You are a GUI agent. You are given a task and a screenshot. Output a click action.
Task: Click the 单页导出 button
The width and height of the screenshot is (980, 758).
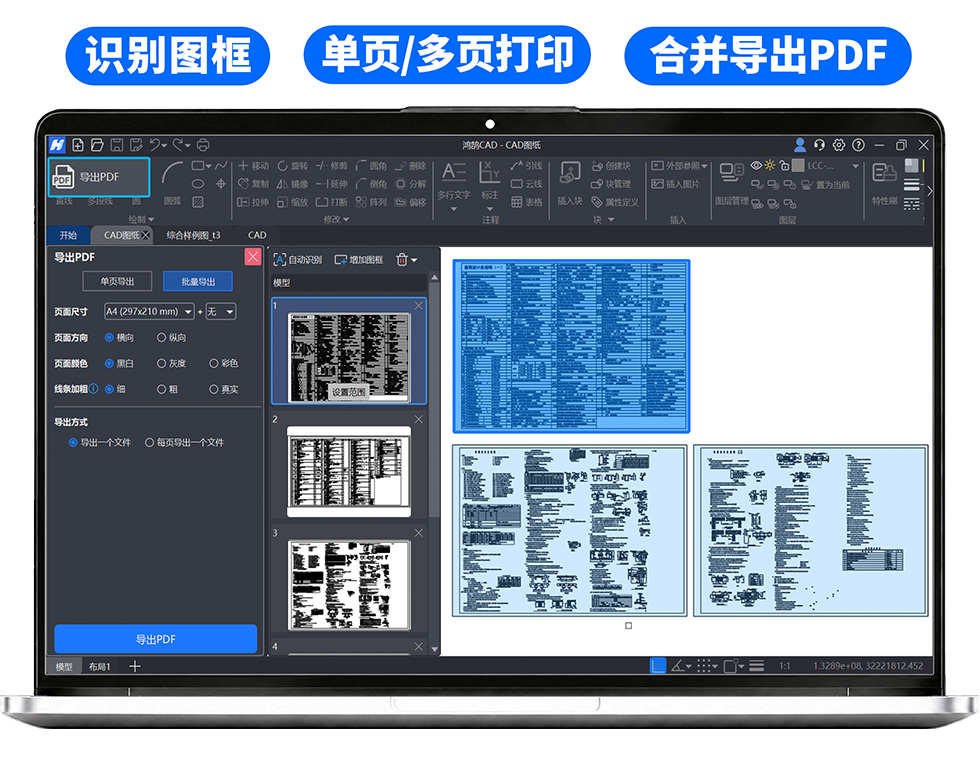pyautogui.click(x=117, y=281)
